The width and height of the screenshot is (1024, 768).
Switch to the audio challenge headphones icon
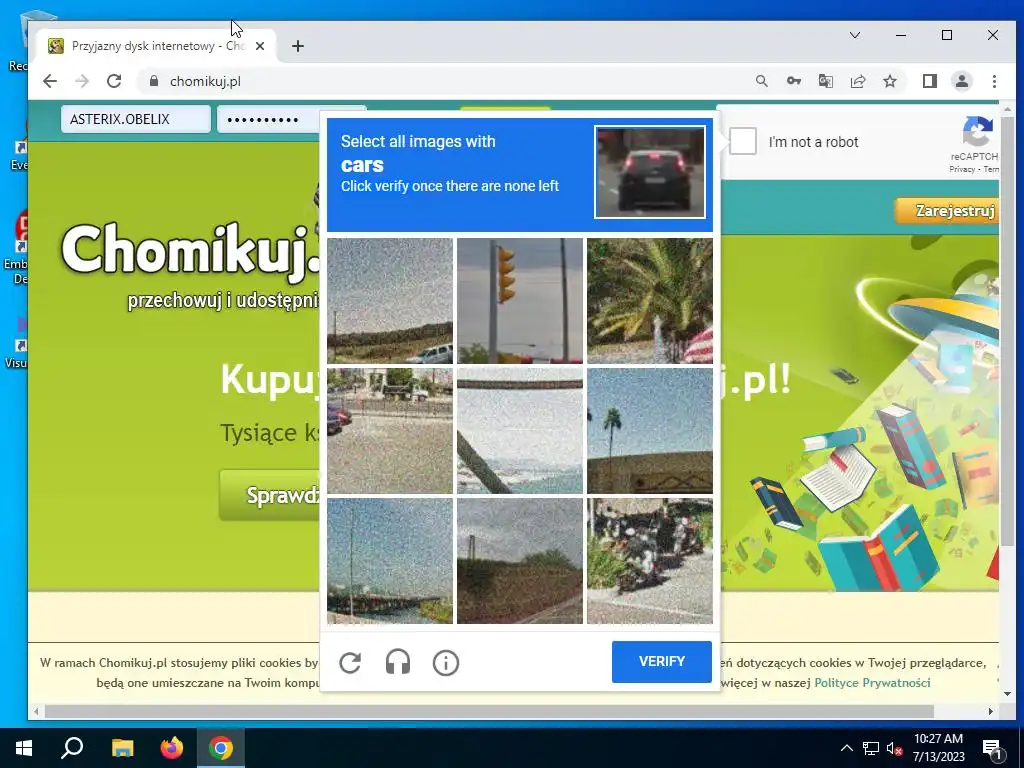pos(398,662)
